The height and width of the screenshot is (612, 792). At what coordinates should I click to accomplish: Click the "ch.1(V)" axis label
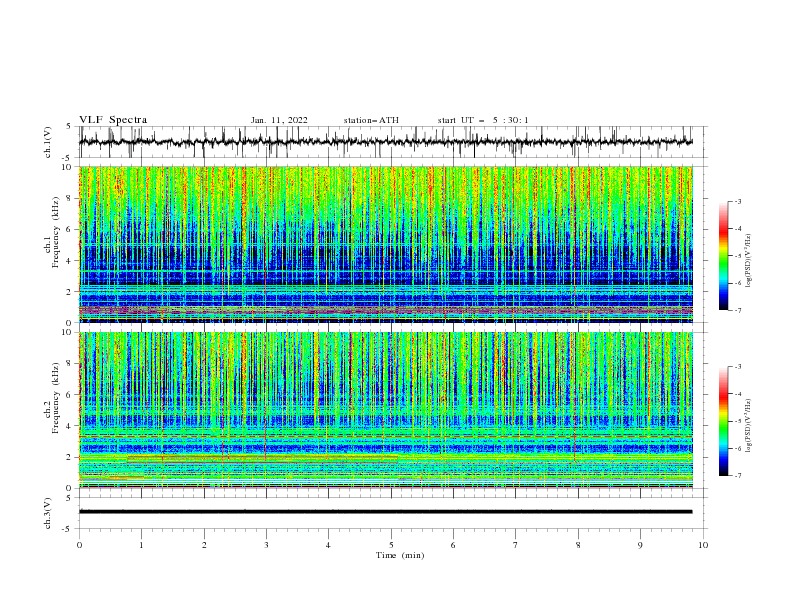pyautogui.click(x=48, y=142)
